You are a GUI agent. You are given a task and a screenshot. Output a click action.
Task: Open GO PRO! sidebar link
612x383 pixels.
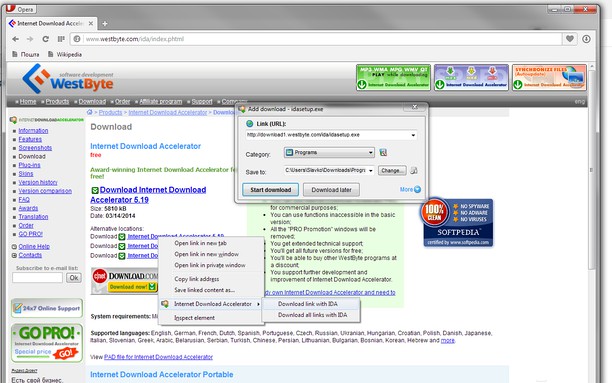point(30,234)
